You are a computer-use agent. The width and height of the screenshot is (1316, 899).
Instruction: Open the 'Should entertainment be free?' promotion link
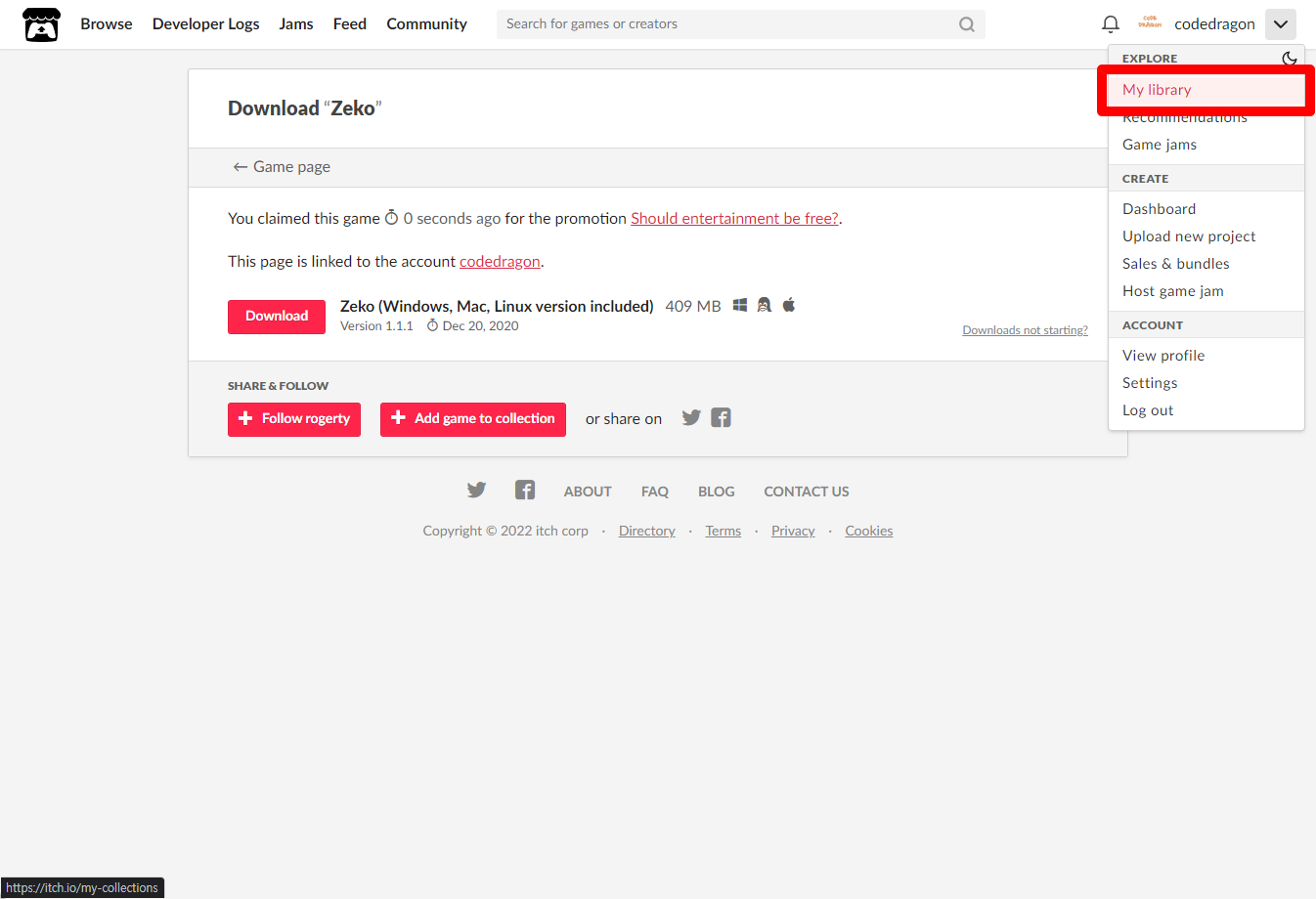[x=734, y=219]
